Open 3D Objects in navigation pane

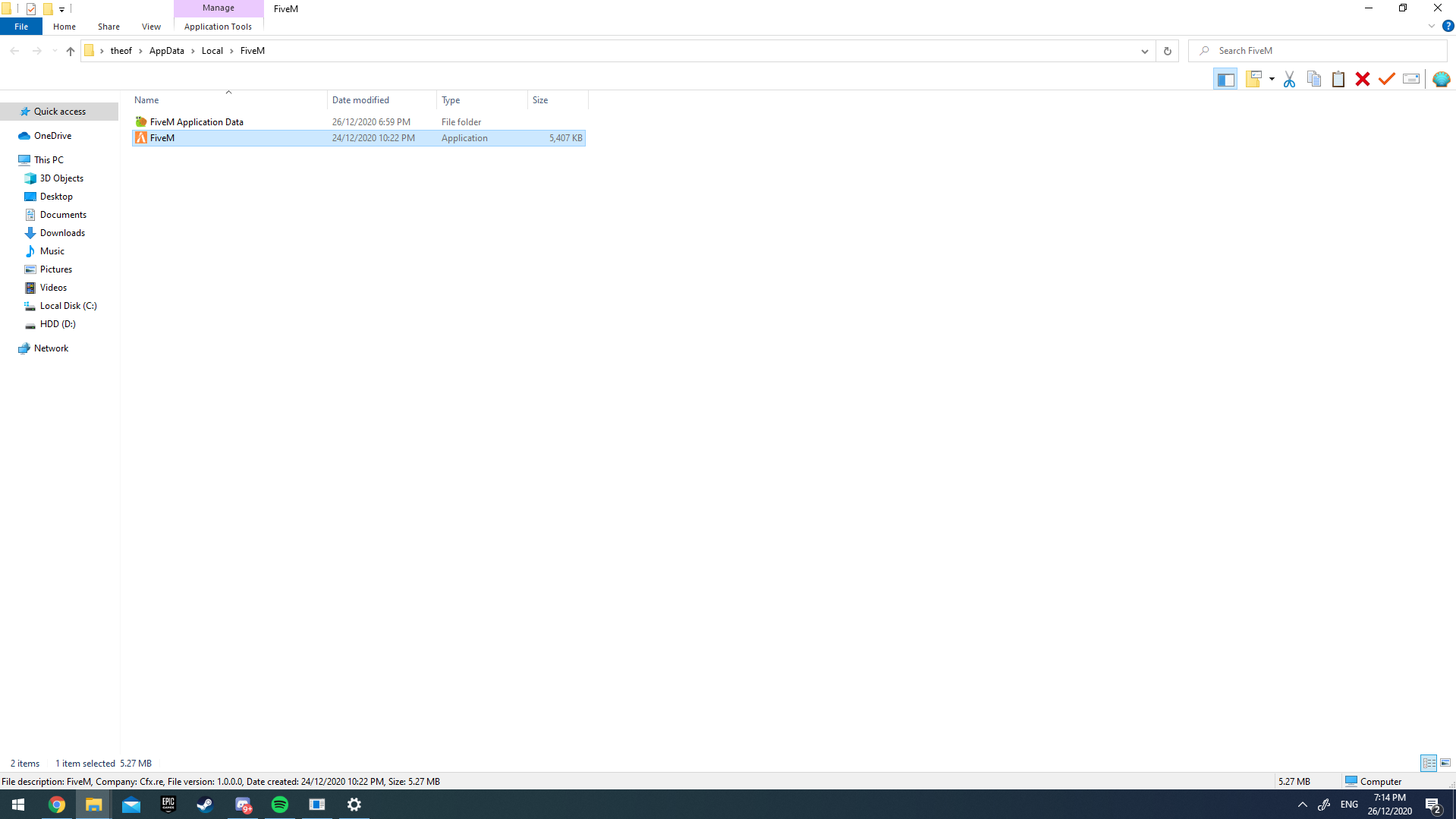tap(61, 178)
